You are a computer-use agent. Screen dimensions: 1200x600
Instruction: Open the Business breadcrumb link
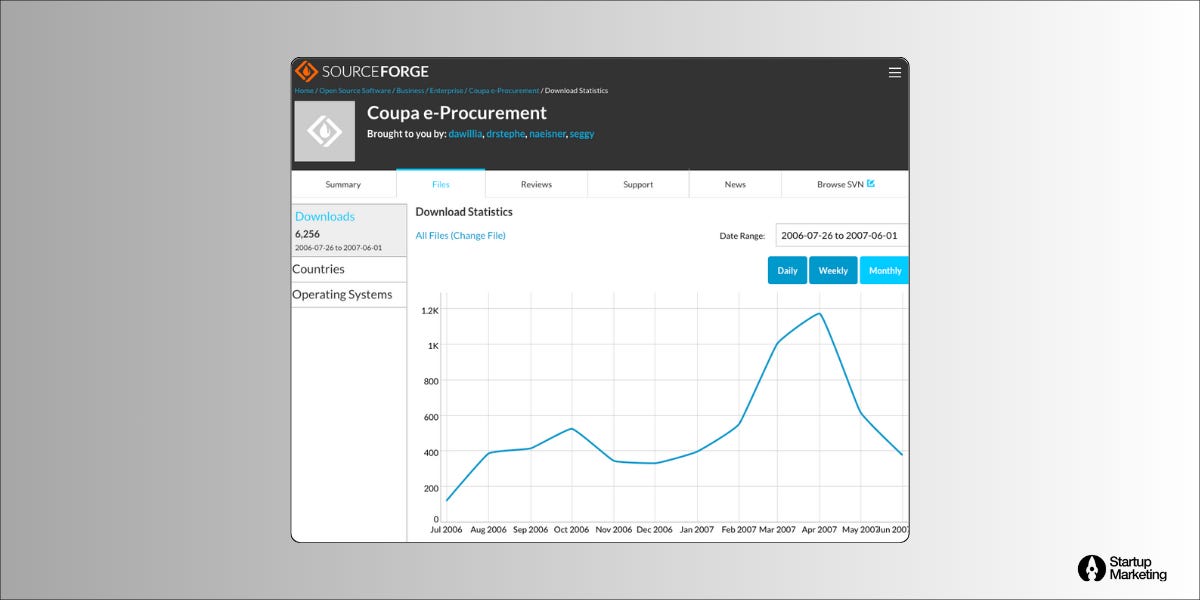point(410,91)
